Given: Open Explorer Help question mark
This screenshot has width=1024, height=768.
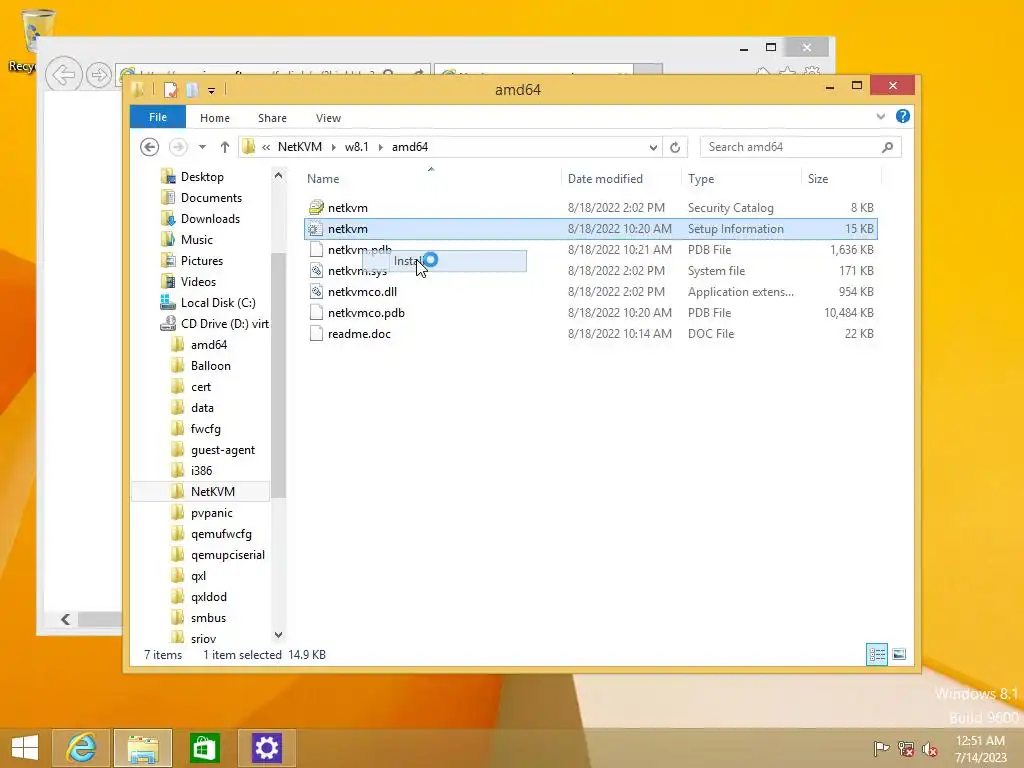Looking at the screenshot, I should tap(903, 116).
